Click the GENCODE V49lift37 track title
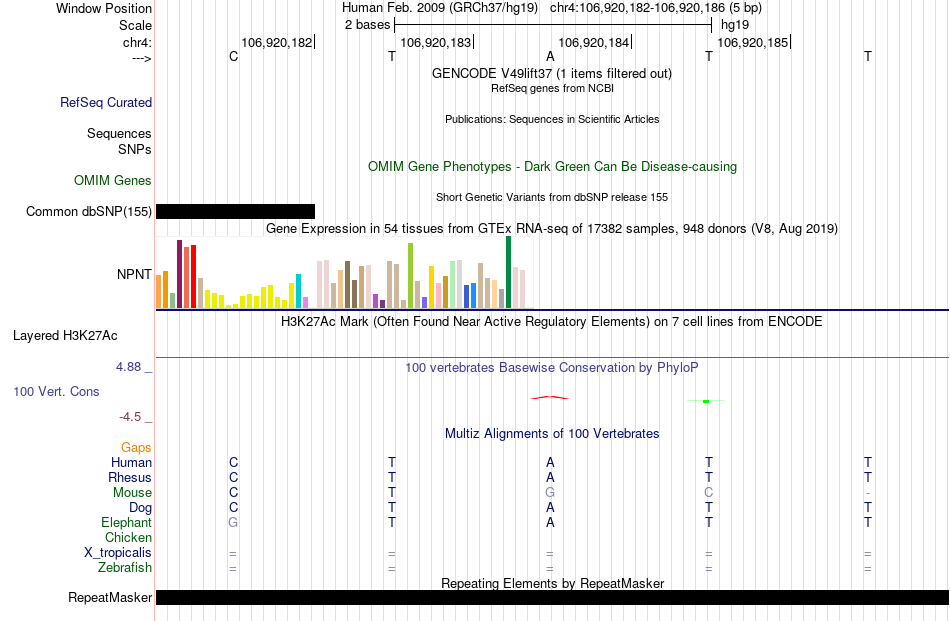This screenshot has height=621, width=950. click(552, 73)
